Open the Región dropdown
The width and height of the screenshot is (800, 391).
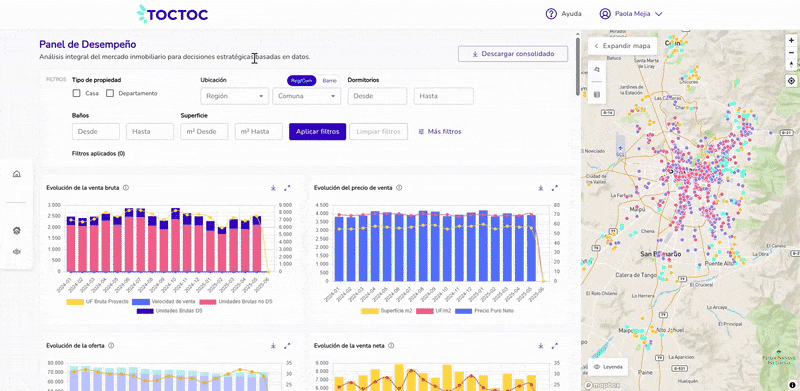pyautogui.click(x=235, y=96)
